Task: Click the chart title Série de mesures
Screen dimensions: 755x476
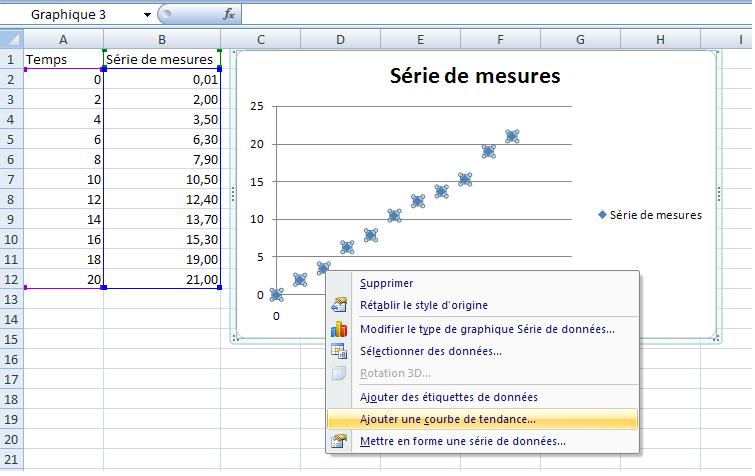Action: (x=474, y=77)
